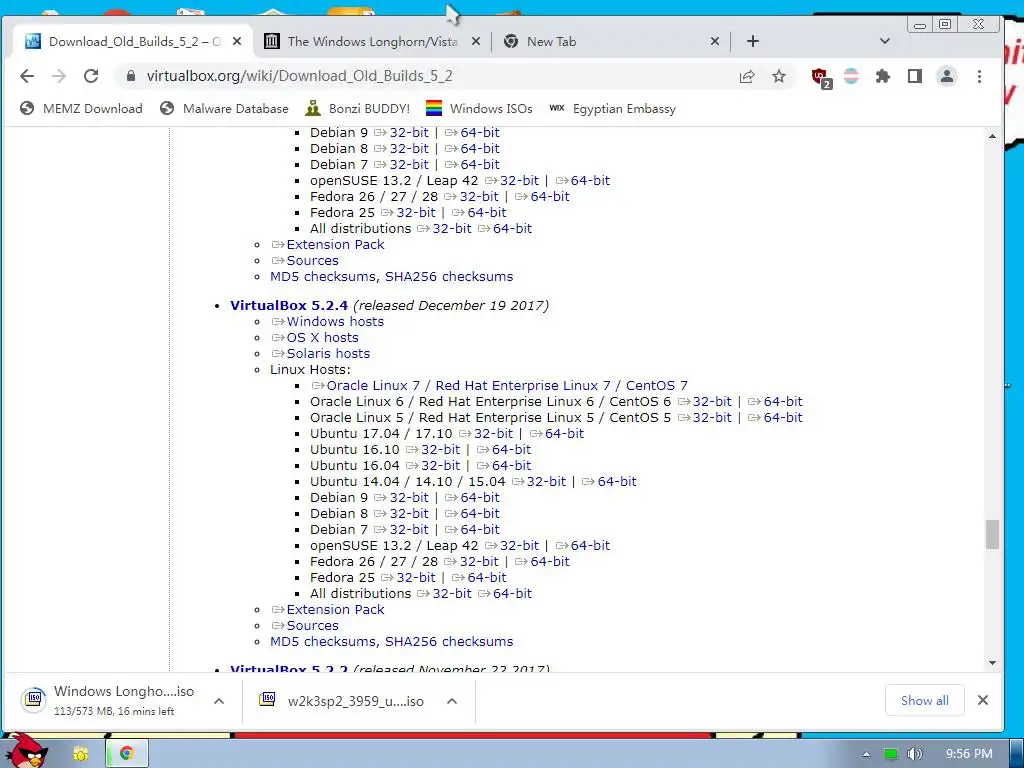Open Oracle Linux 7 / CentOS 7 link
This screenshot has width=1024, height=768.
[x=507, y=385]
